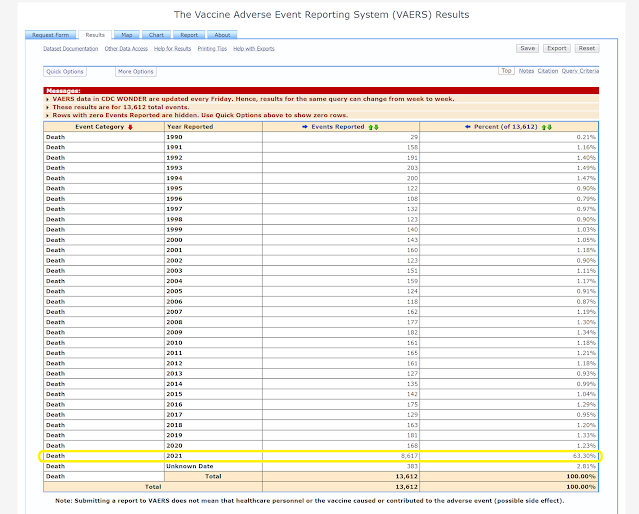Image resolution: width=639 pixels, height=514 pixels.
Task: Sort Percent column ascending with green up arrow
Action: click(x=544, y=127)
